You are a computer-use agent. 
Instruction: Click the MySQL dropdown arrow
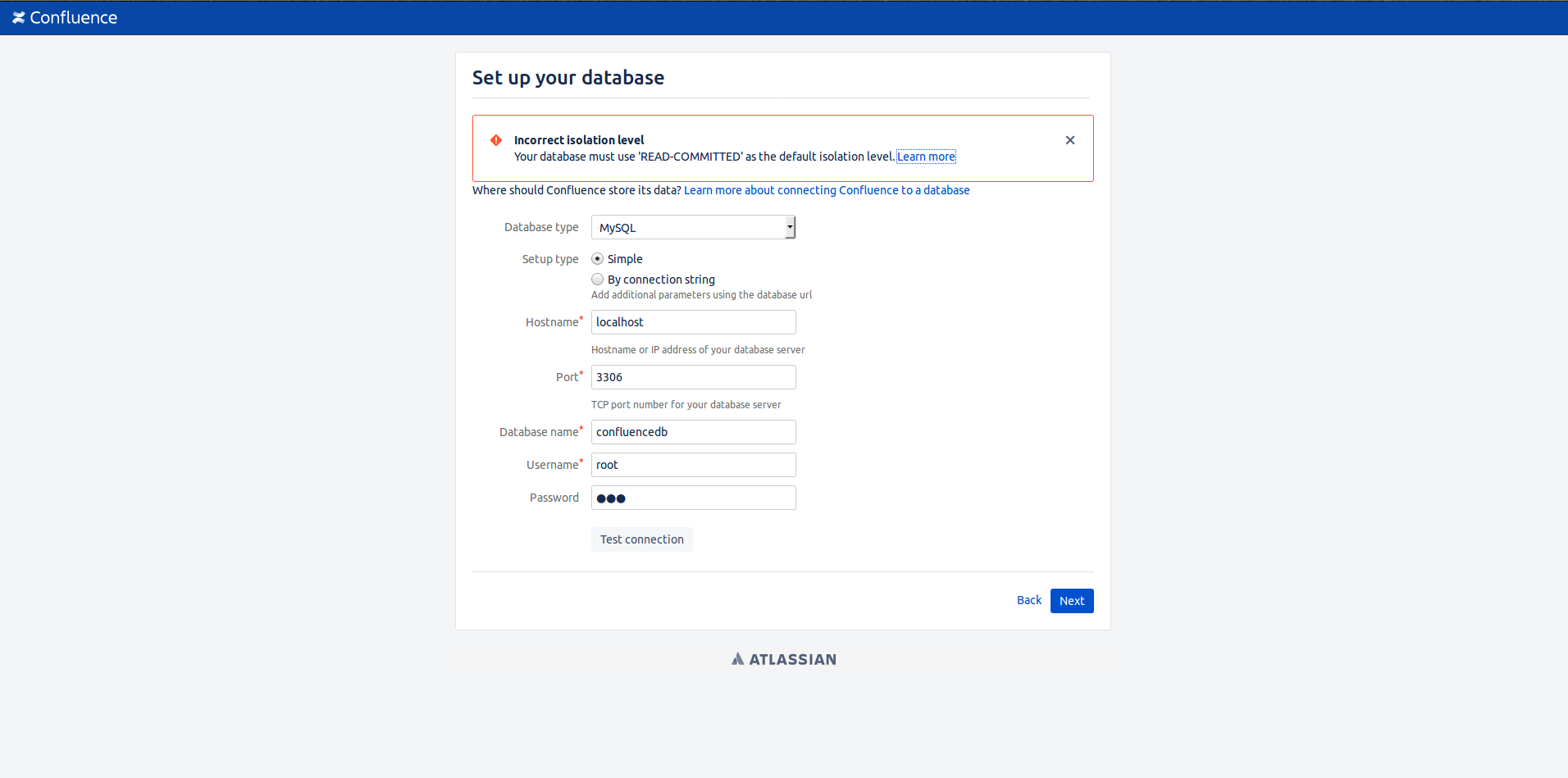790,227
